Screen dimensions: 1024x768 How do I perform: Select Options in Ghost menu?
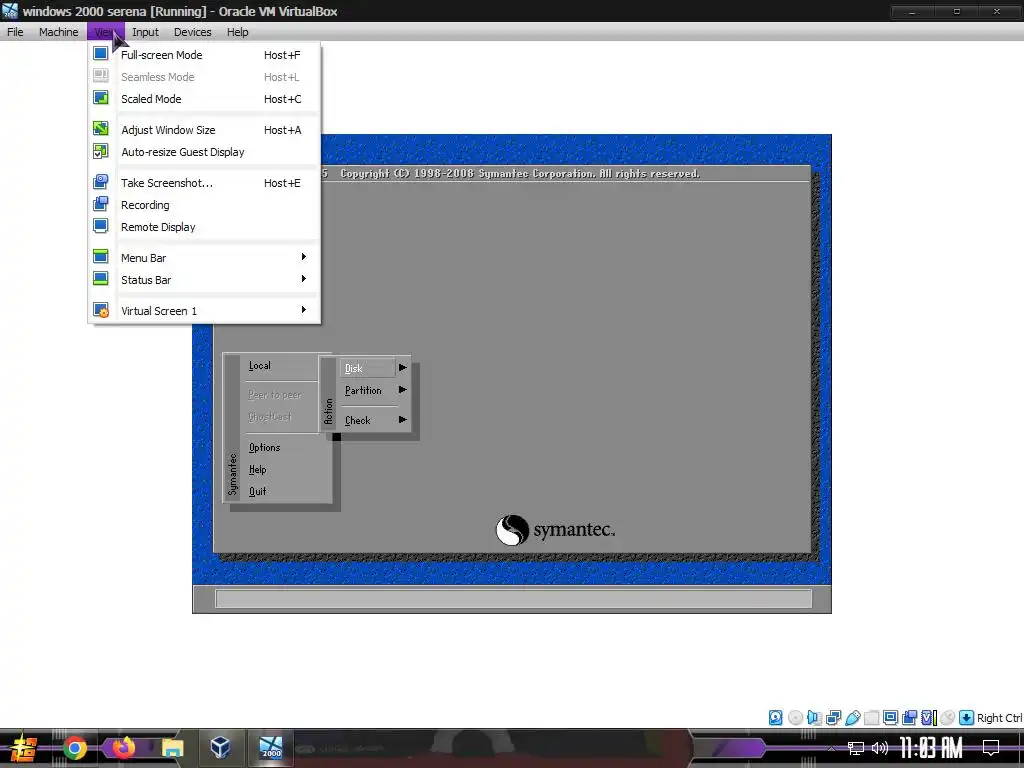pos(264,447)
